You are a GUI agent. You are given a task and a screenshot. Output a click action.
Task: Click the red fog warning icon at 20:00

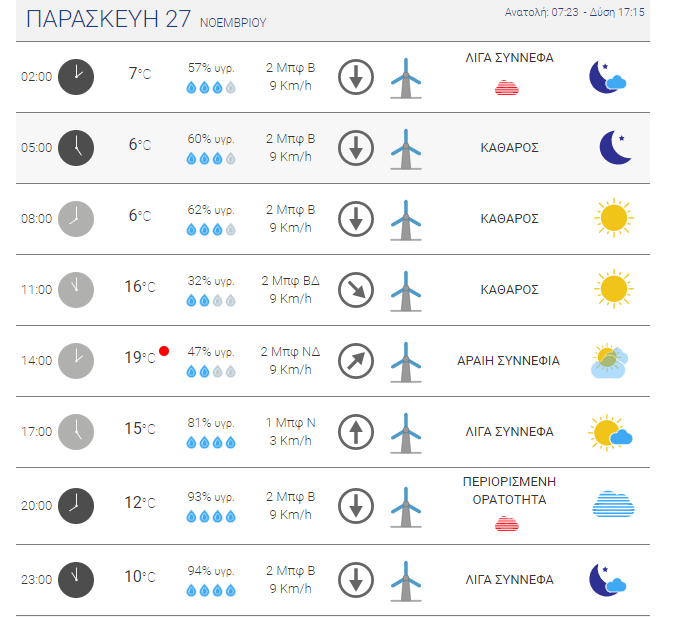[x=507, y=523]
